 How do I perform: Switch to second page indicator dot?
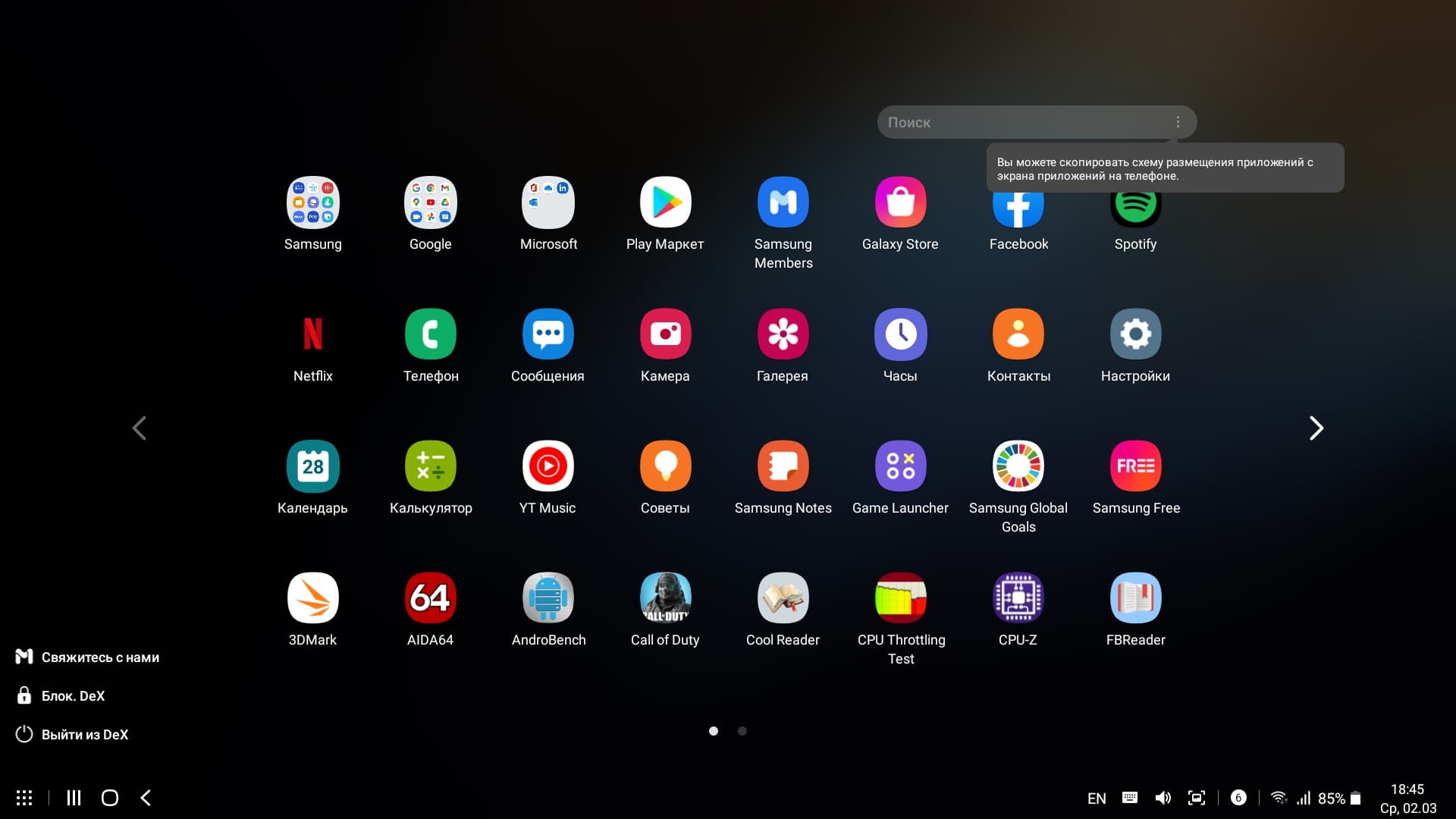(742, 731)
